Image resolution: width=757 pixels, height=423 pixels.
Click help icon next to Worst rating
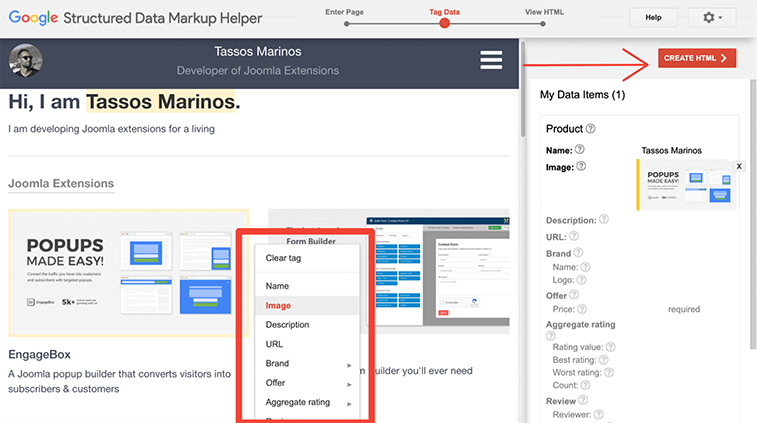click(x=609, y=372)
